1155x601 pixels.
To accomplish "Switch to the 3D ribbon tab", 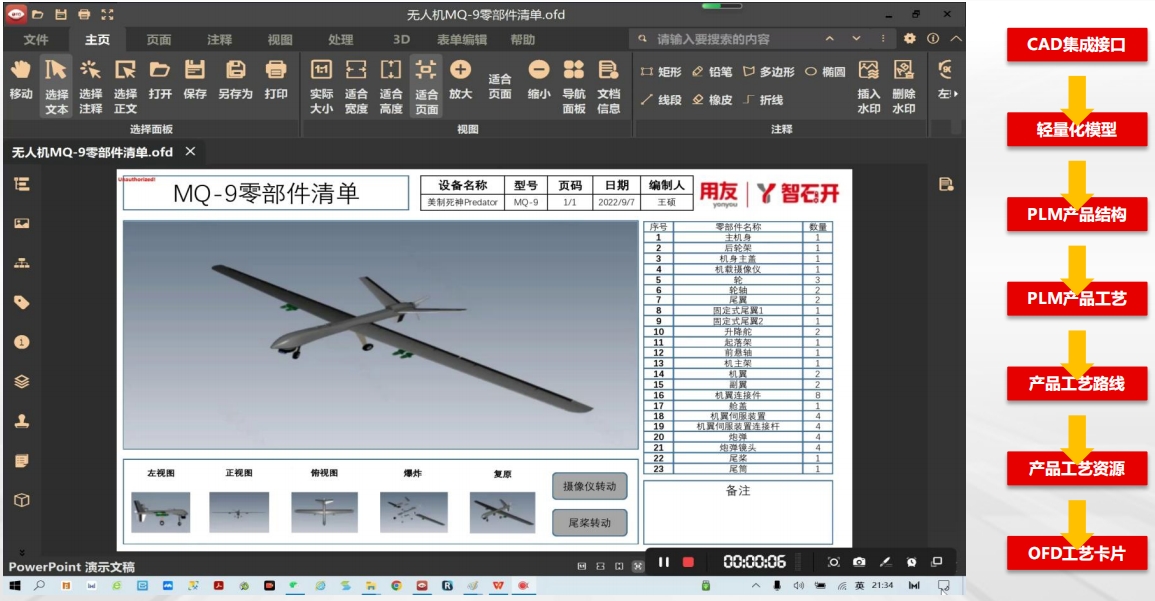I will click(401, 40).
